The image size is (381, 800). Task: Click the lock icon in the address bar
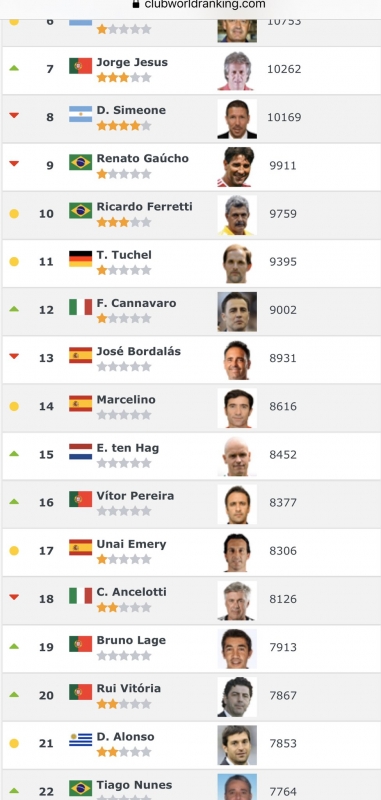pos(136,4)
